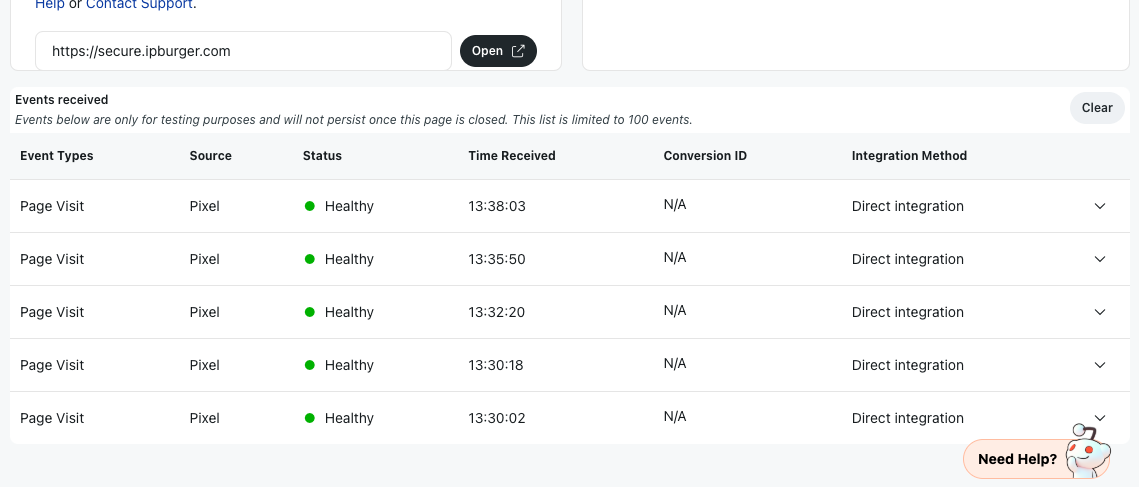The width and height of the screenshot is (1139, 487).
Task: Click the Reddit Snoo mascot icon
Action: click(1087, 451)
